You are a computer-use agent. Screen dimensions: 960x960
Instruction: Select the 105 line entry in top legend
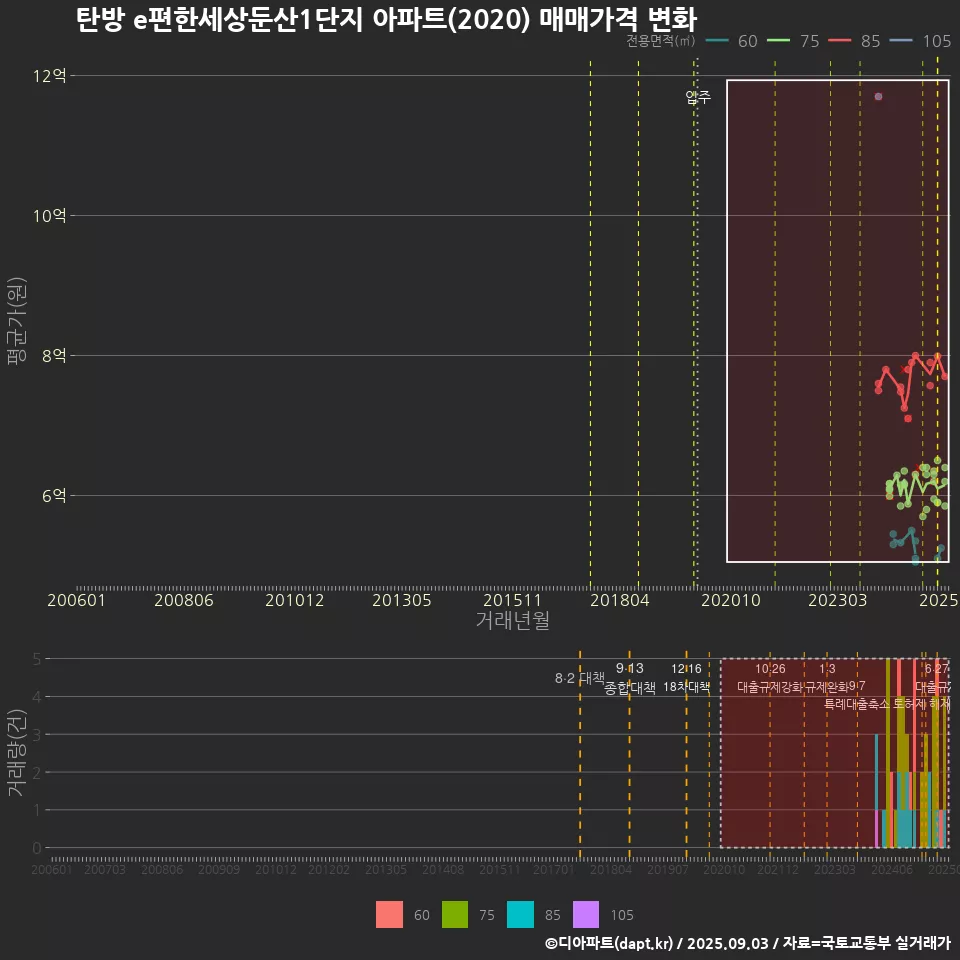click(x=920, y=41)
